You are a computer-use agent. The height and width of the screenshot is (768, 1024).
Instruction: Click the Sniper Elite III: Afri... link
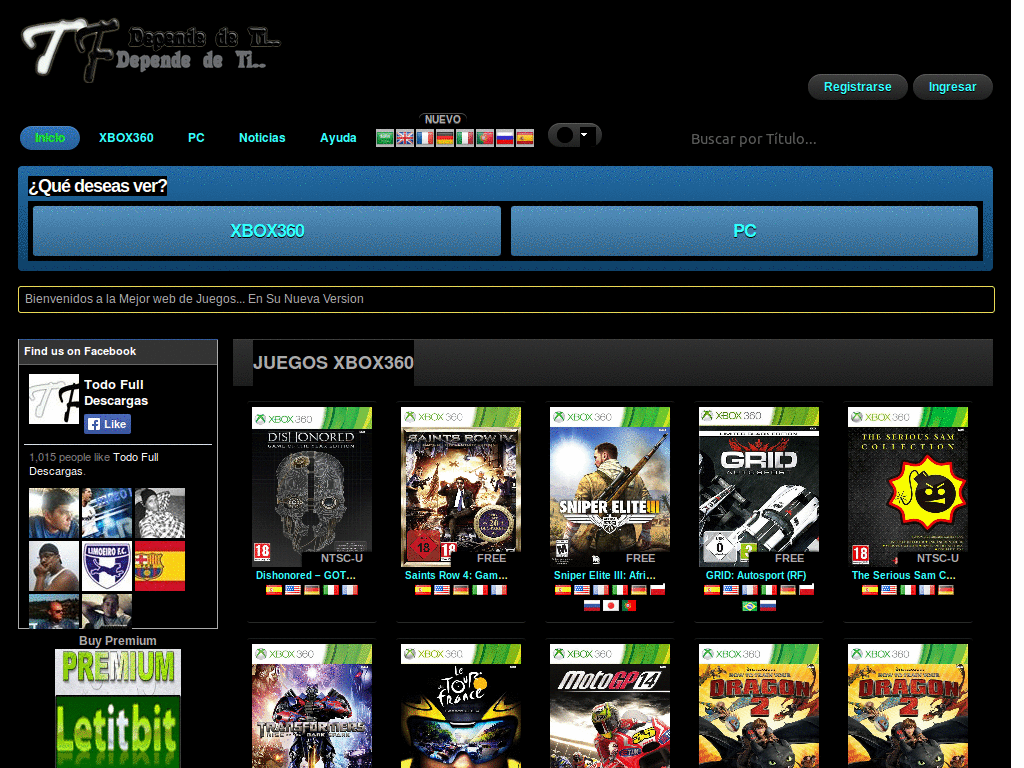pyautogui.click(x=605, y=575)
